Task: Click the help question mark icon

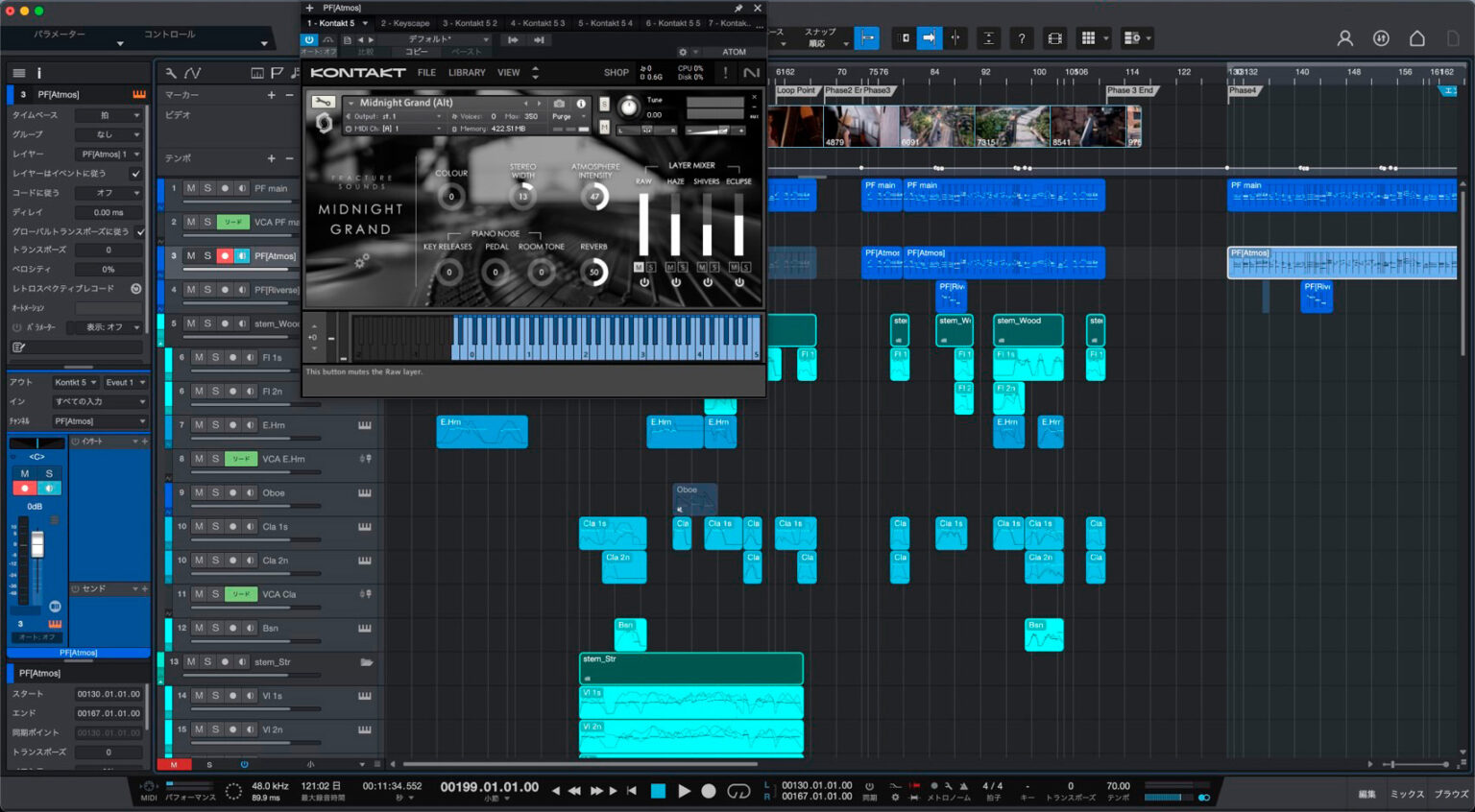Action: pos(1022,38)
